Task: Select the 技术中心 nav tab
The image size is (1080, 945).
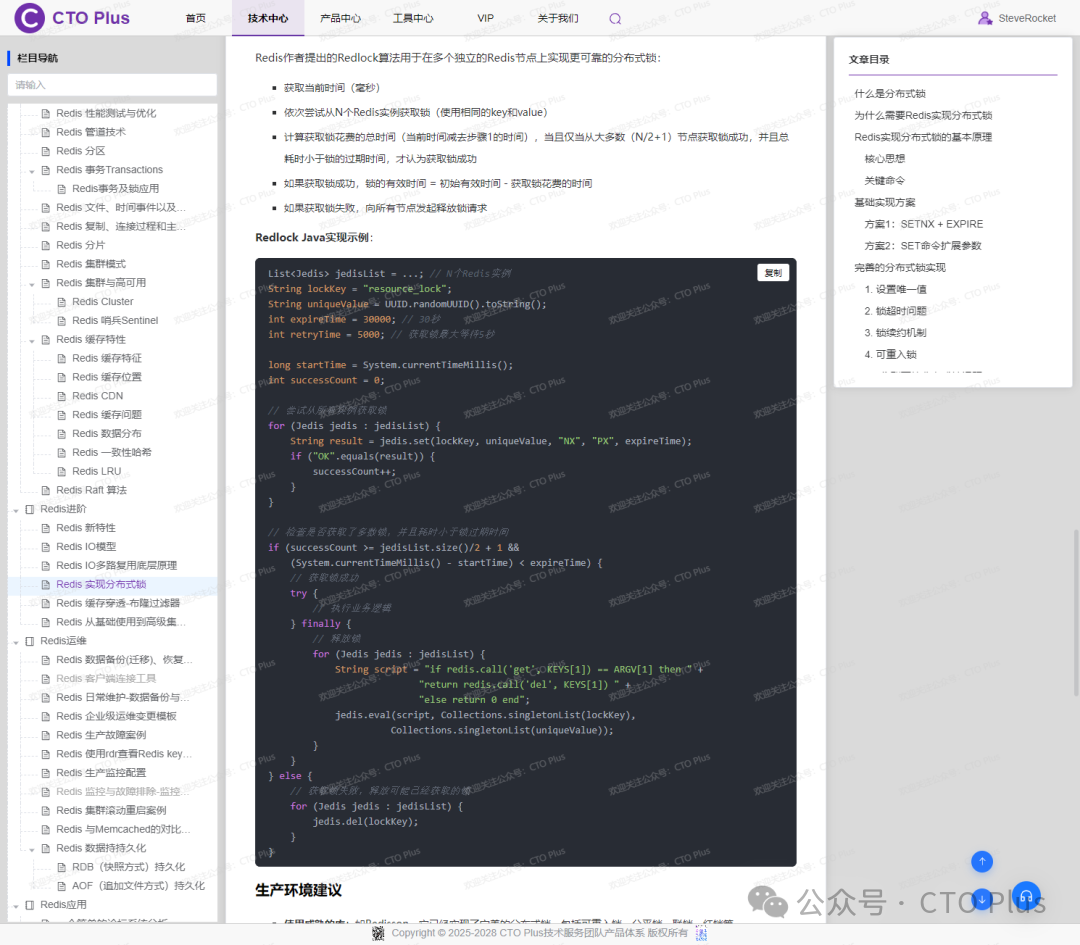Action: pos(268,18)
